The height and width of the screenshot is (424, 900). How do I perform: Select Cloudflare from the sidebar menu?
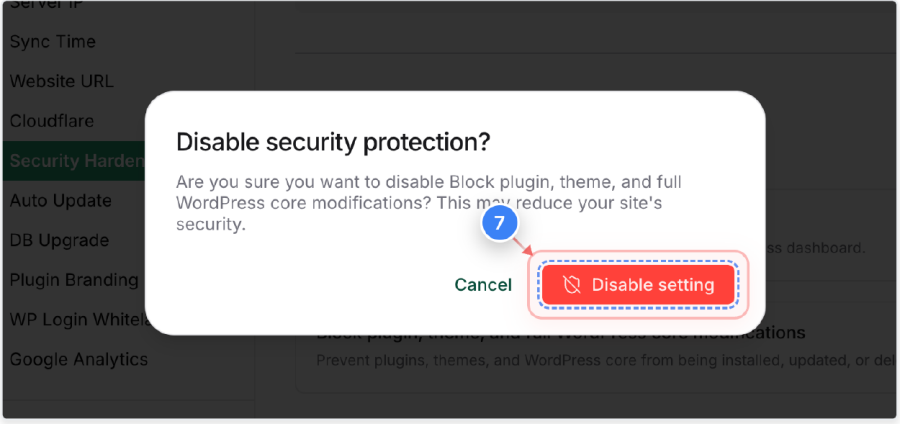click(x=52, y=121)
